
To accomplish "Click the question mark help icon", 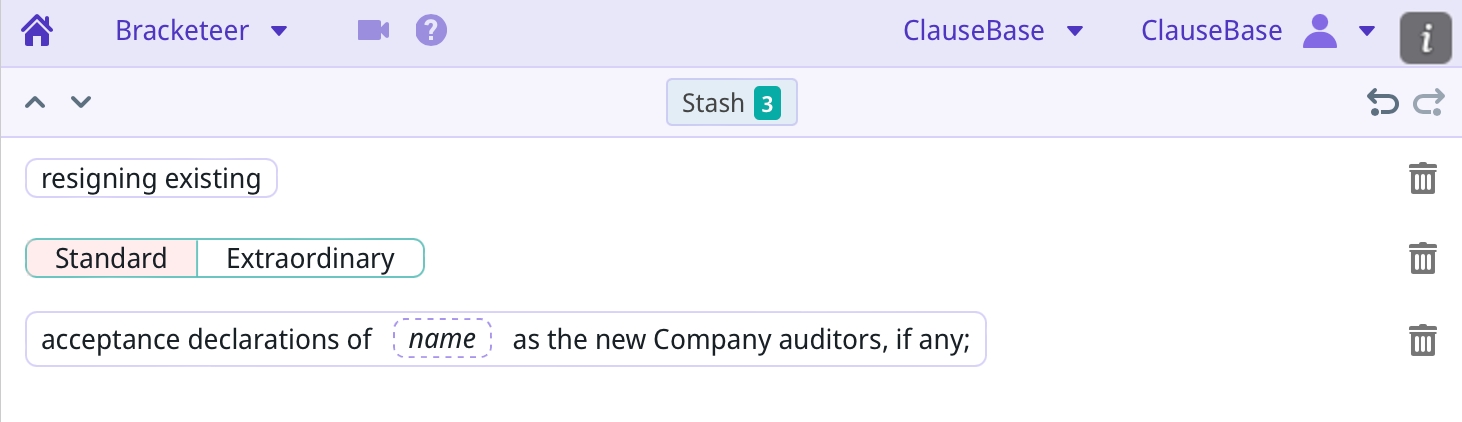I will 431,31.
